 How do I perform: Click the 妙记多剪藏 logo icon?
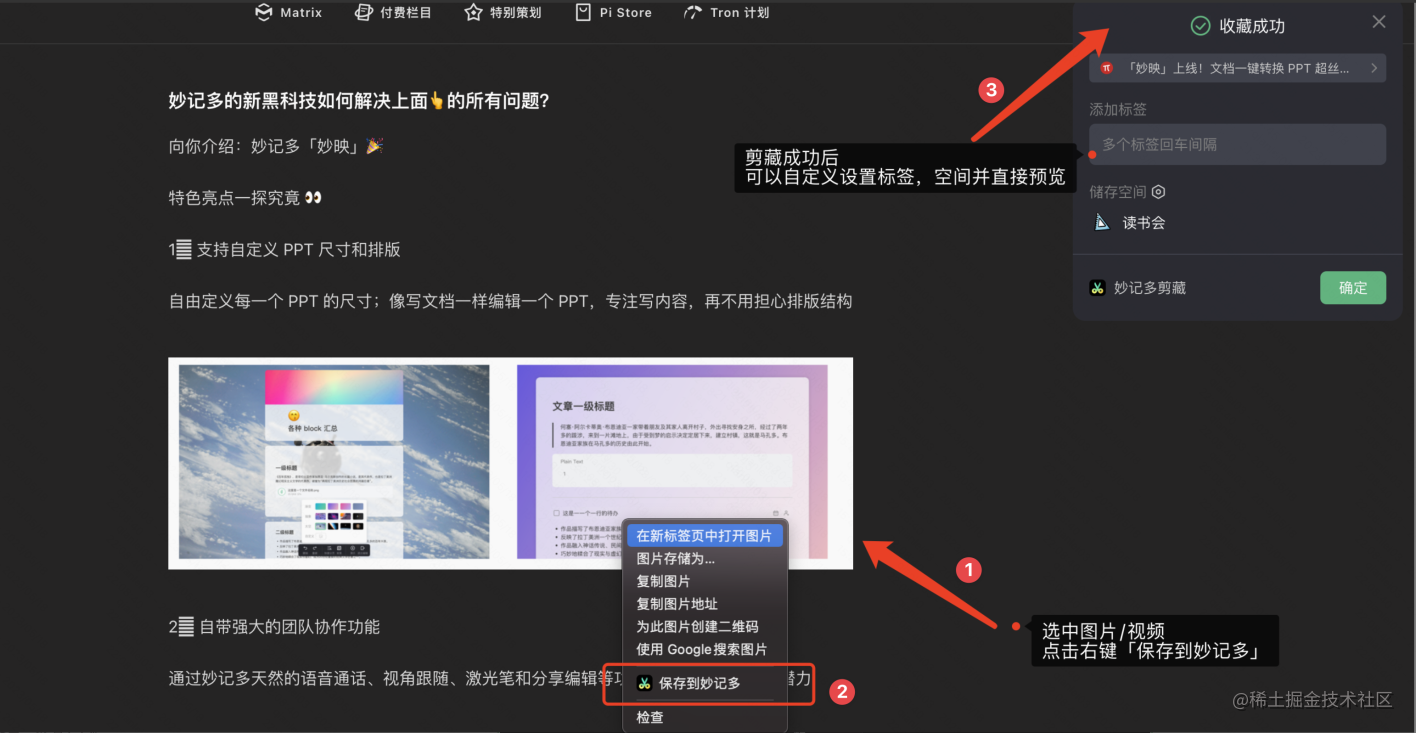tap(1098, 288)
